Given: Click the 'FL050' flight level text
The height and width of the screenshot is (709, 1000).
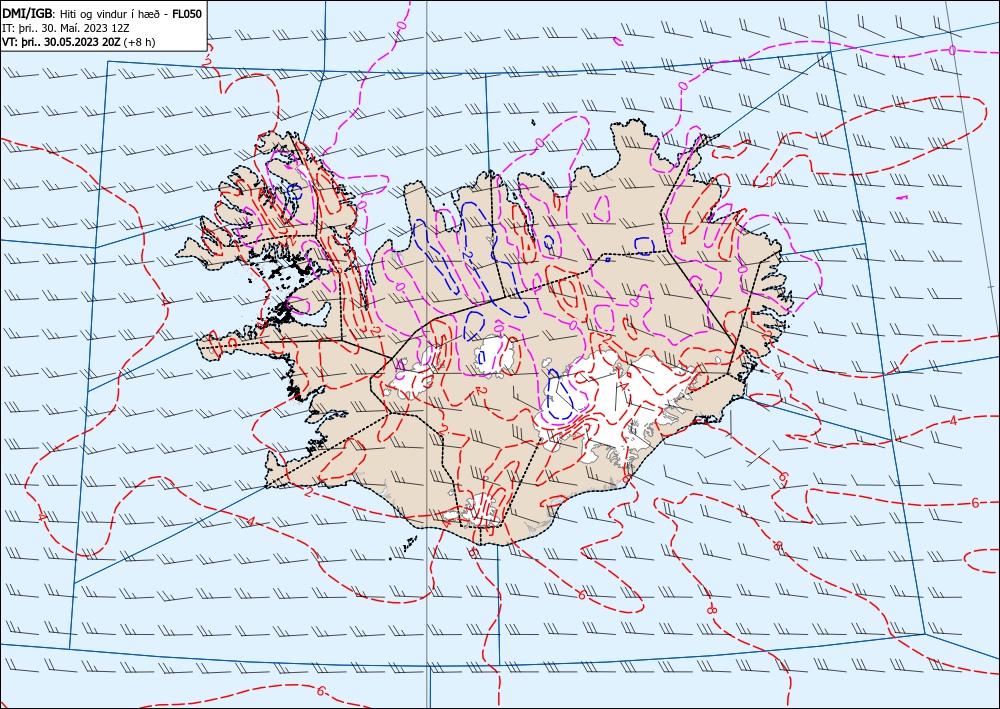Looking at the screenshot, I should pos(187,13).
